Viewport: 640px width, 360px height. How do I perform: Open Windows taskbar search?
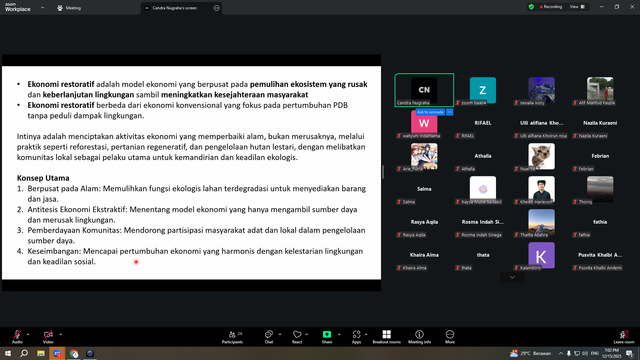pyautogui.click(x=24, y=353)
